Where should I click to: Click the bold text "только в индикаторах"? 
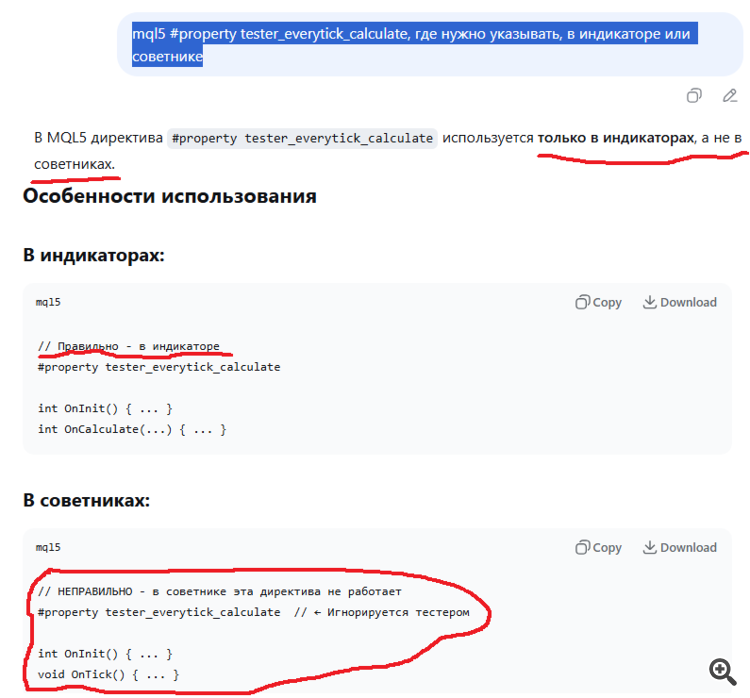(x=615, y=138)
